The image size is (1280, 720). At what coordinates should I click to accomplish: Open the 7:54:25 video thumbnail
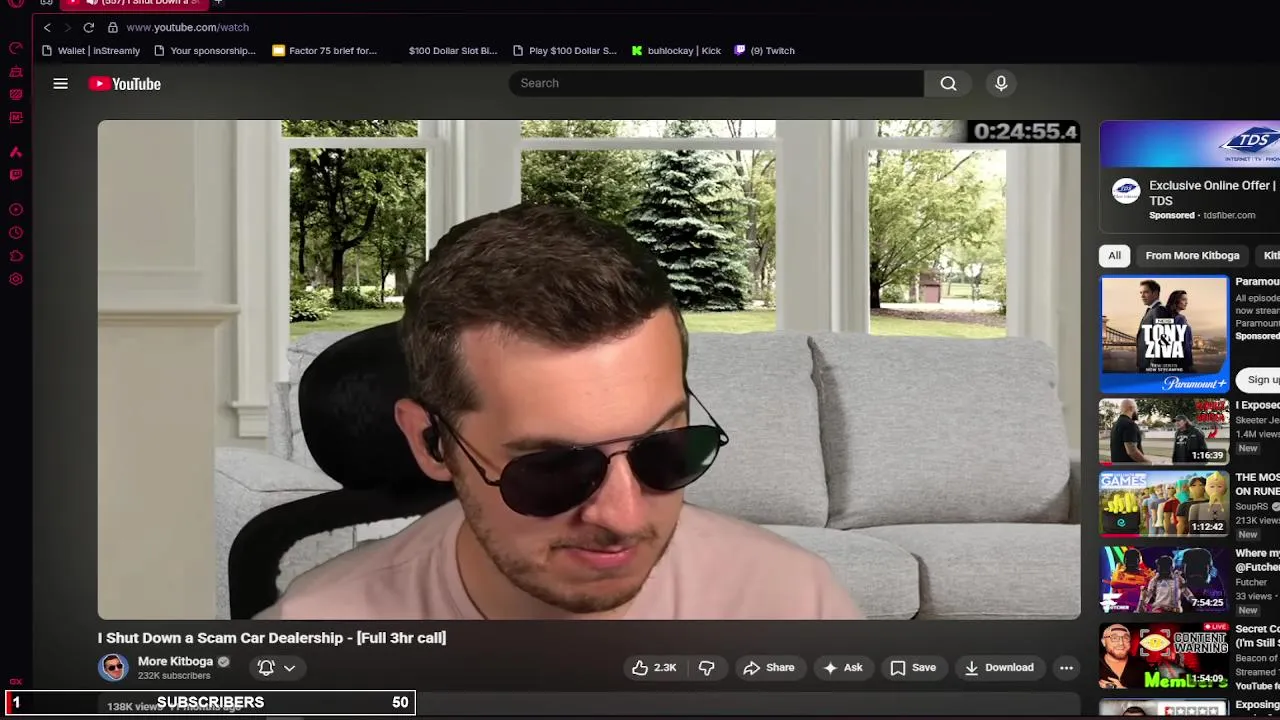tap(1164, 578)
